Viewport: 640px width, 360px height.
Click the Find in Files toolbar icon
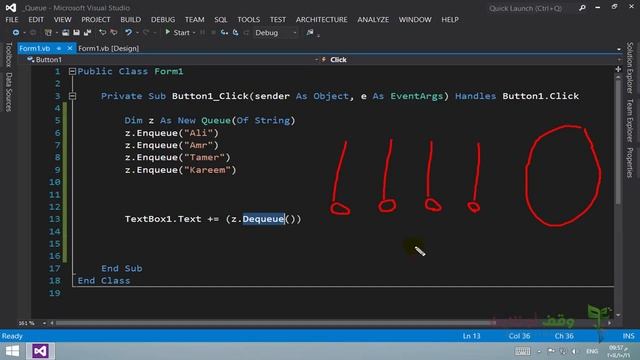310,32
